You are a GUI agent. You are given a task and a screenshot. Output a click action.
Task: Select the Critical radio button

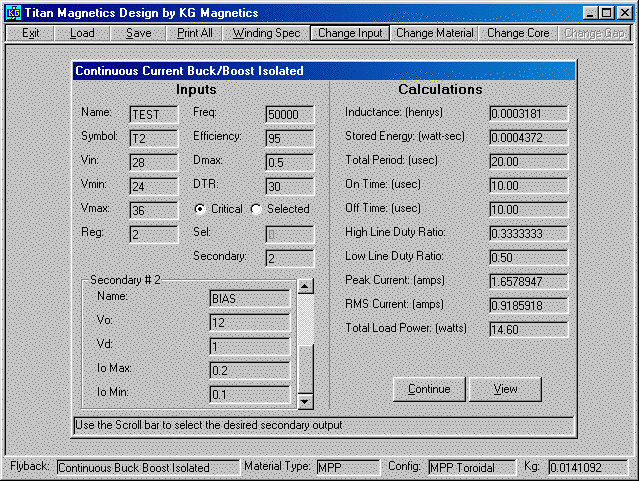(200, 209)
